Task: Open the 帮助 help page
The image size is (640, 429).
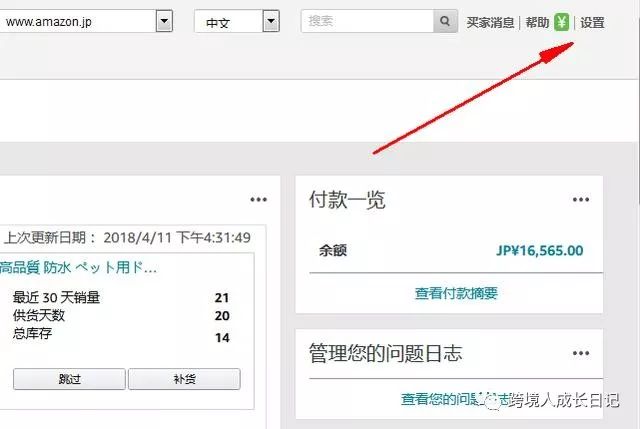Action: click(537, 22)
